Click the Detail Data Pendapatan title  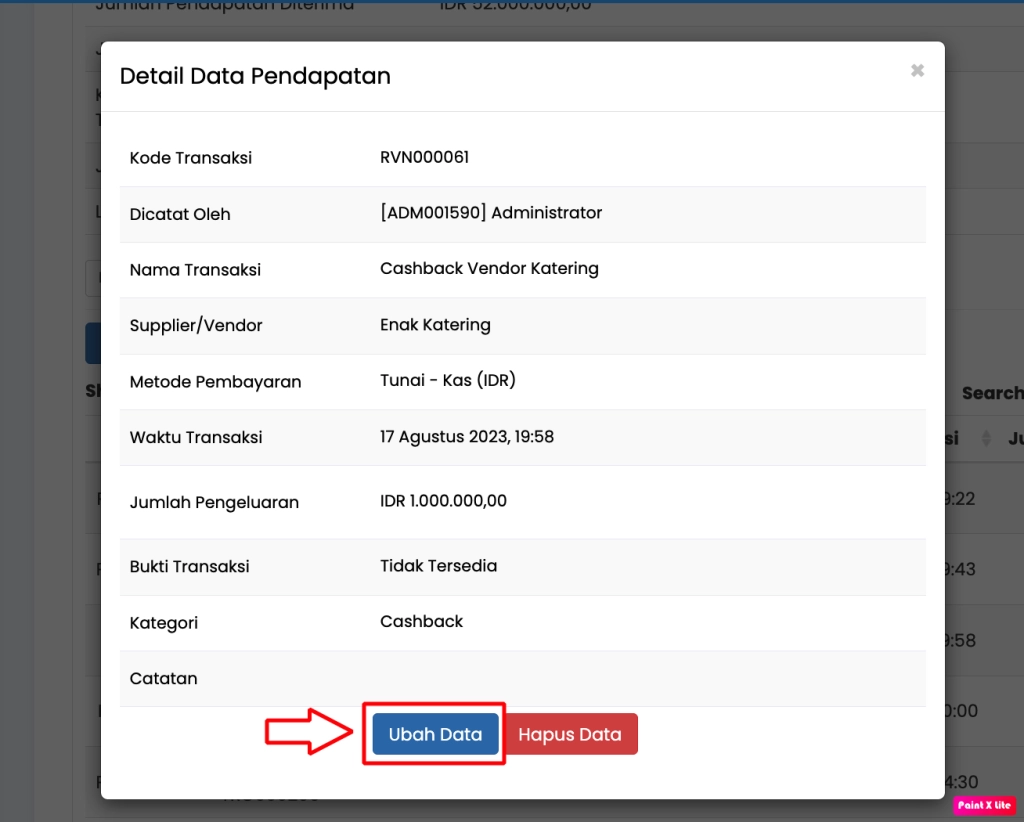tap(255, 76)
